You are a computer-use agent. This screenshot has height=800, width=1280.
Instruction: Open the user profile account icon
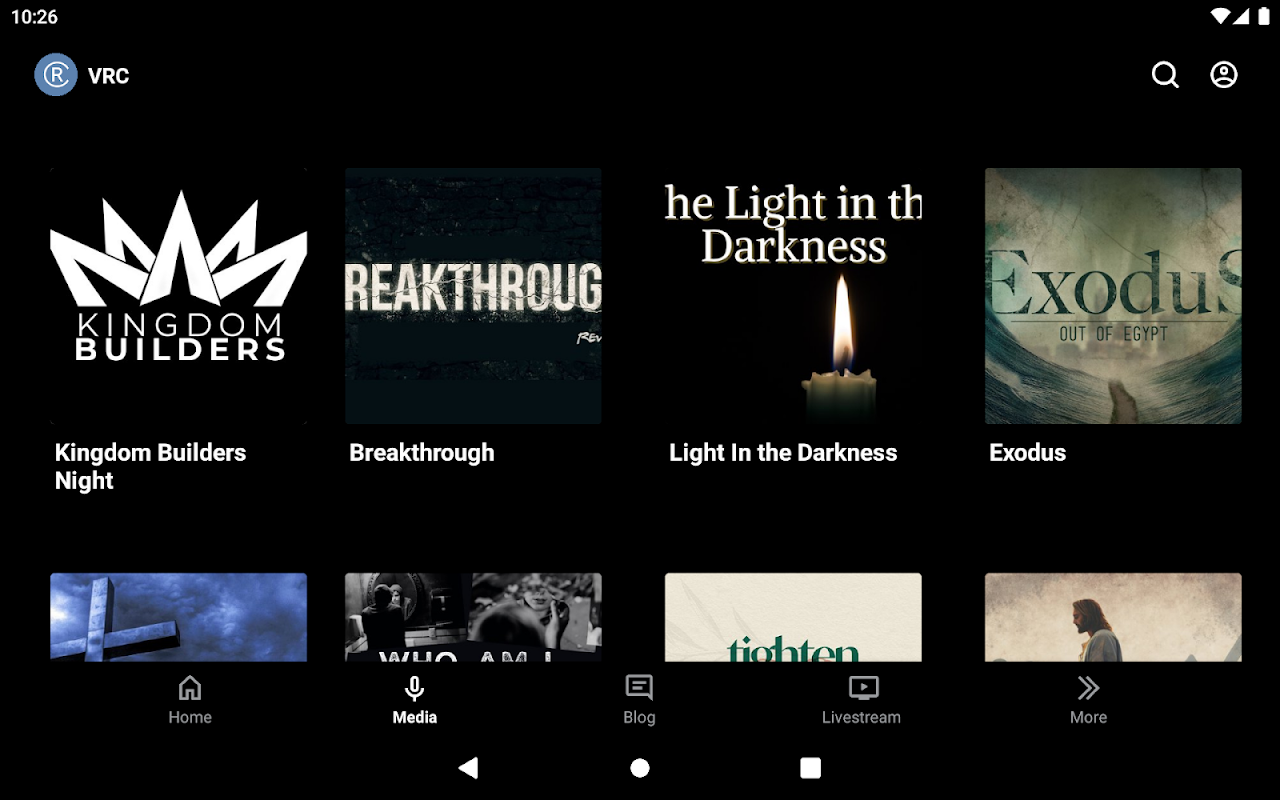[x=1224, y=75]
